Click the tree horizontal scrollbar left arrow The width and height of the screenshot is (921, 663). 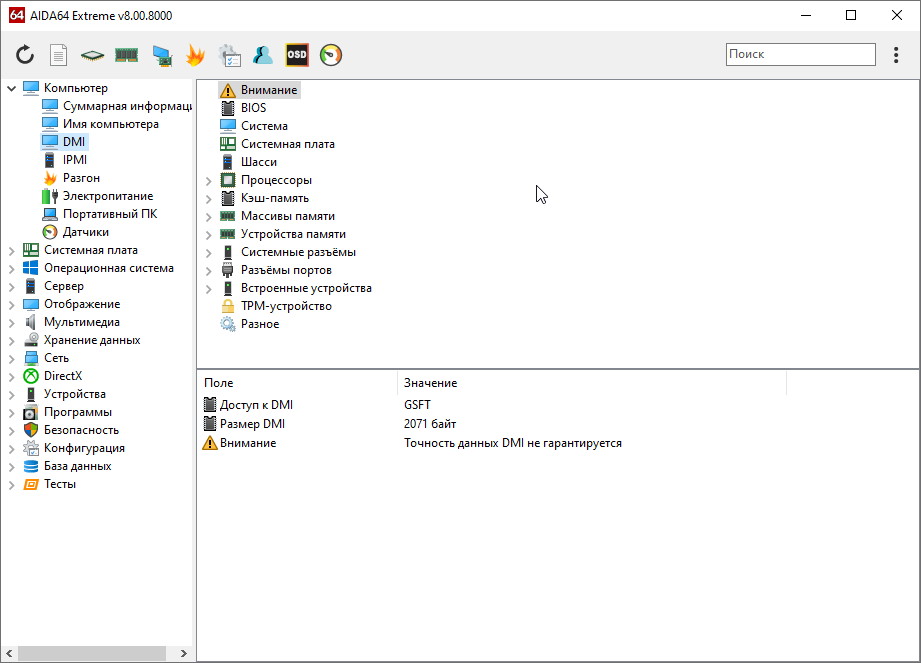pyautogui.click(x=9, y=653)
